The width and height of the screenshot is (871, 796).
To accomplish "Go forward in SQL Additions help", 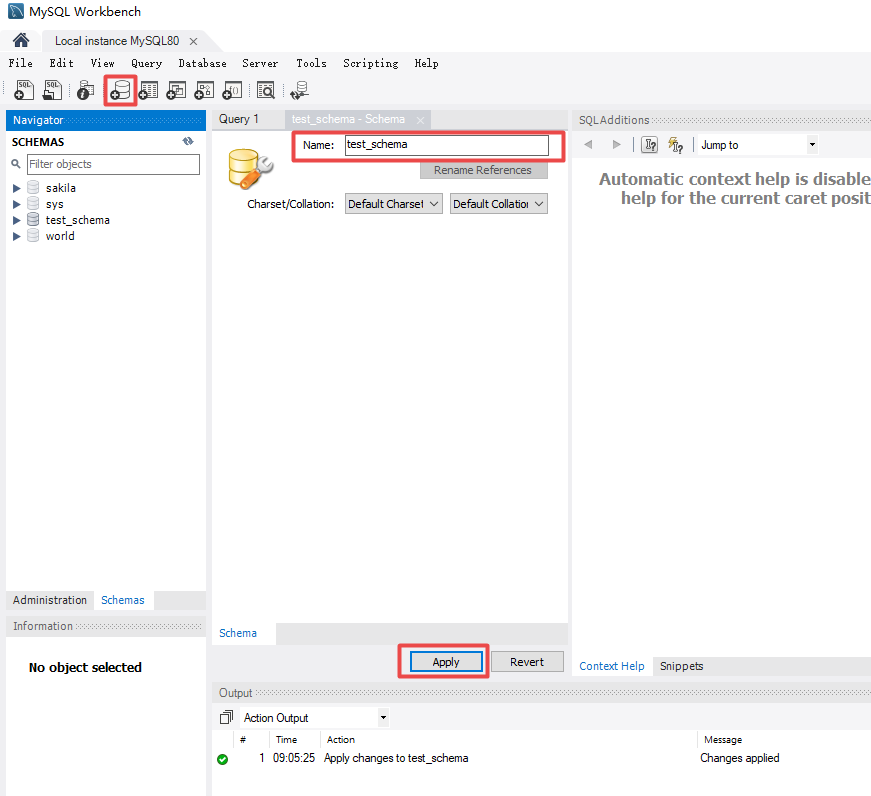I will pos(616,145).
